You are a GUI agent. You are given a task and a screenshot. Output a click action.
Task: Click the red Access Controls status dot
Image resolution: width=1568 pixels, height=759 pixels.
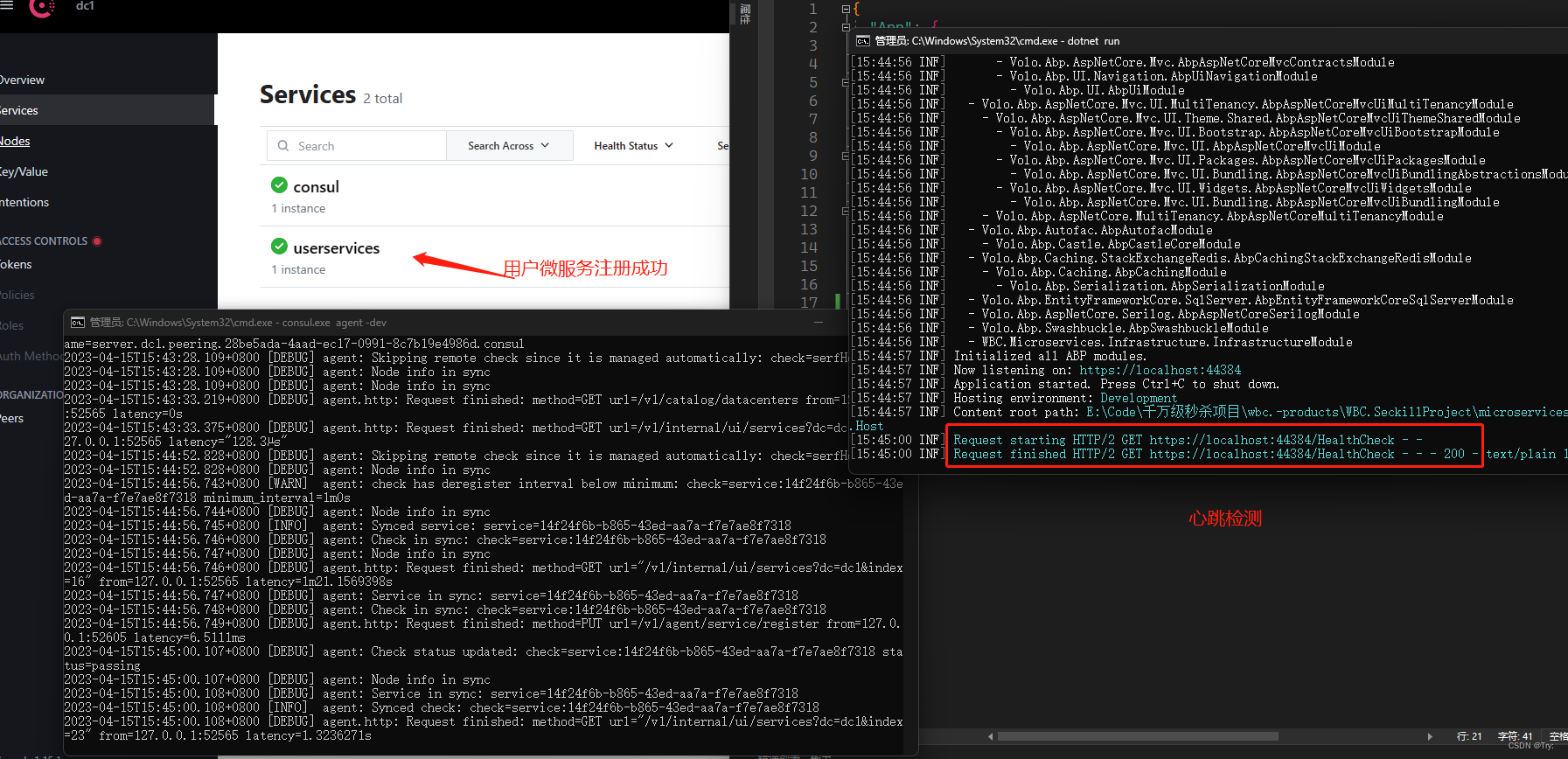97,241
